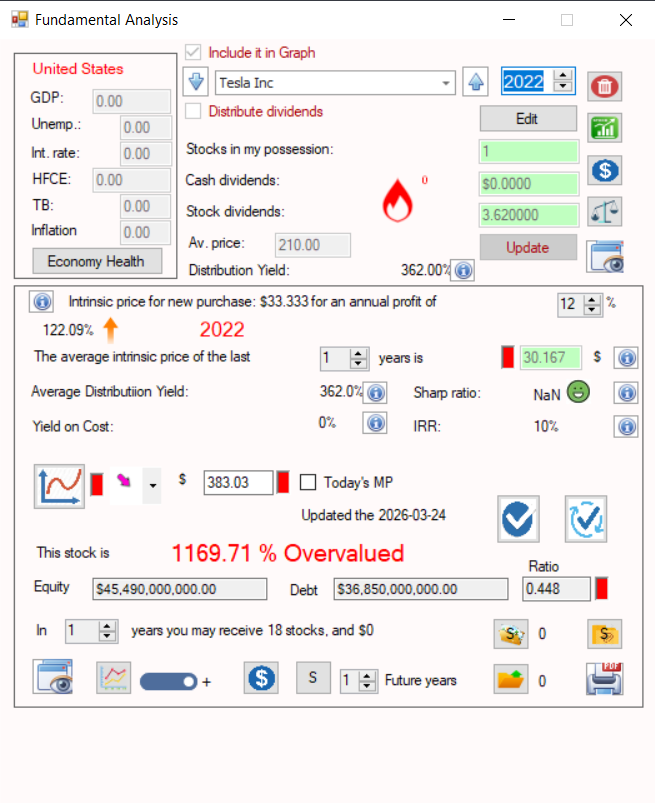Click the Av. price 210.00 field
This screenshot has width=655, height=803.
(312, 245)
